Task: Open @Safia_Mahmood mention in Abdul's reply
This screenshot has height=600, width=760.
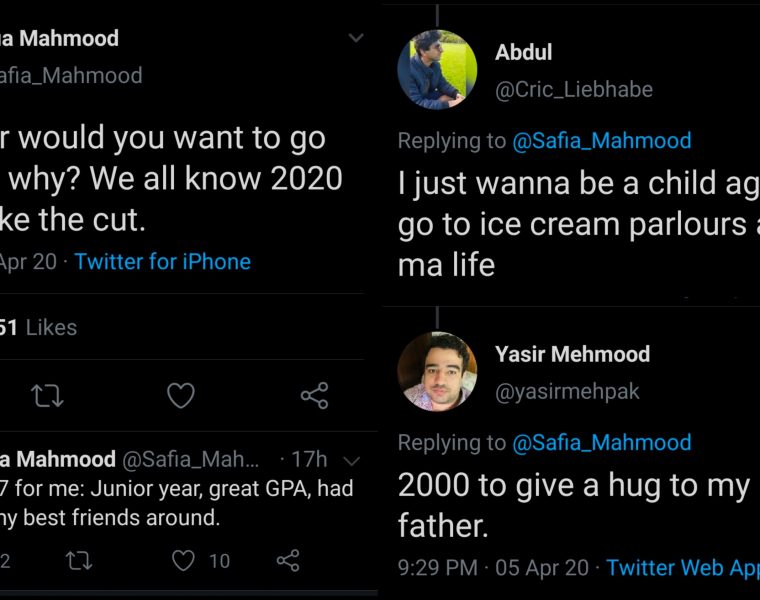Action: (601, 141)
